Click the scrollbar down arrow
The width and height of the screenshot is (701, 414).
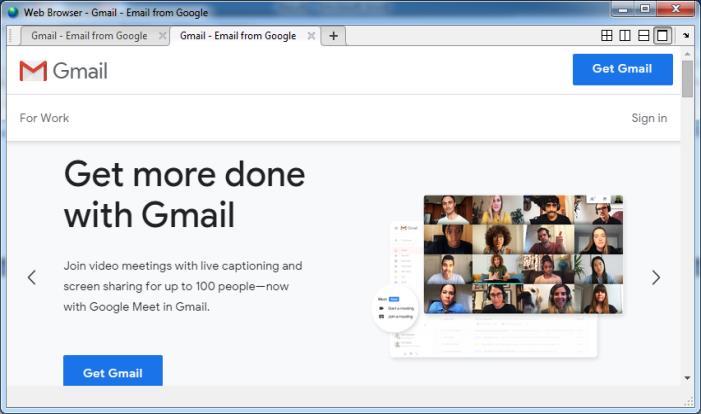[687, 378]
